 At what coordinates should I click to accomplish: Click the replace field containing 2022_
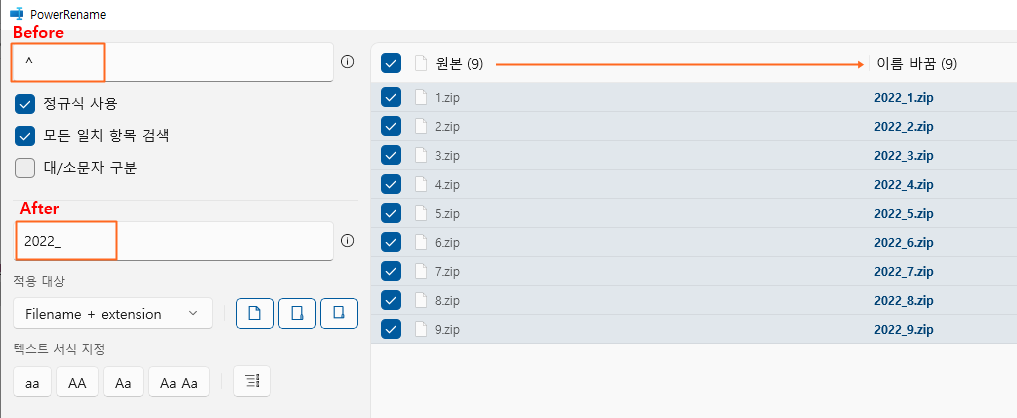(x=173, y=241)
